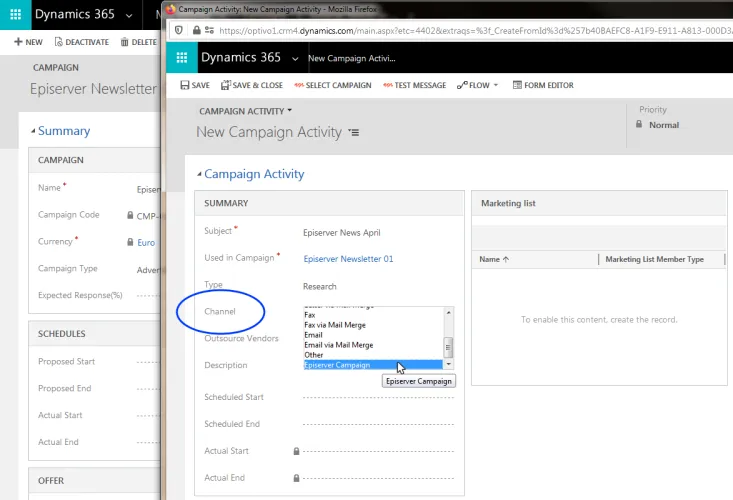The width and height of the screenshot is (733, 500).
Task: Select Fax in the Channel list
Action: point(310,315)
